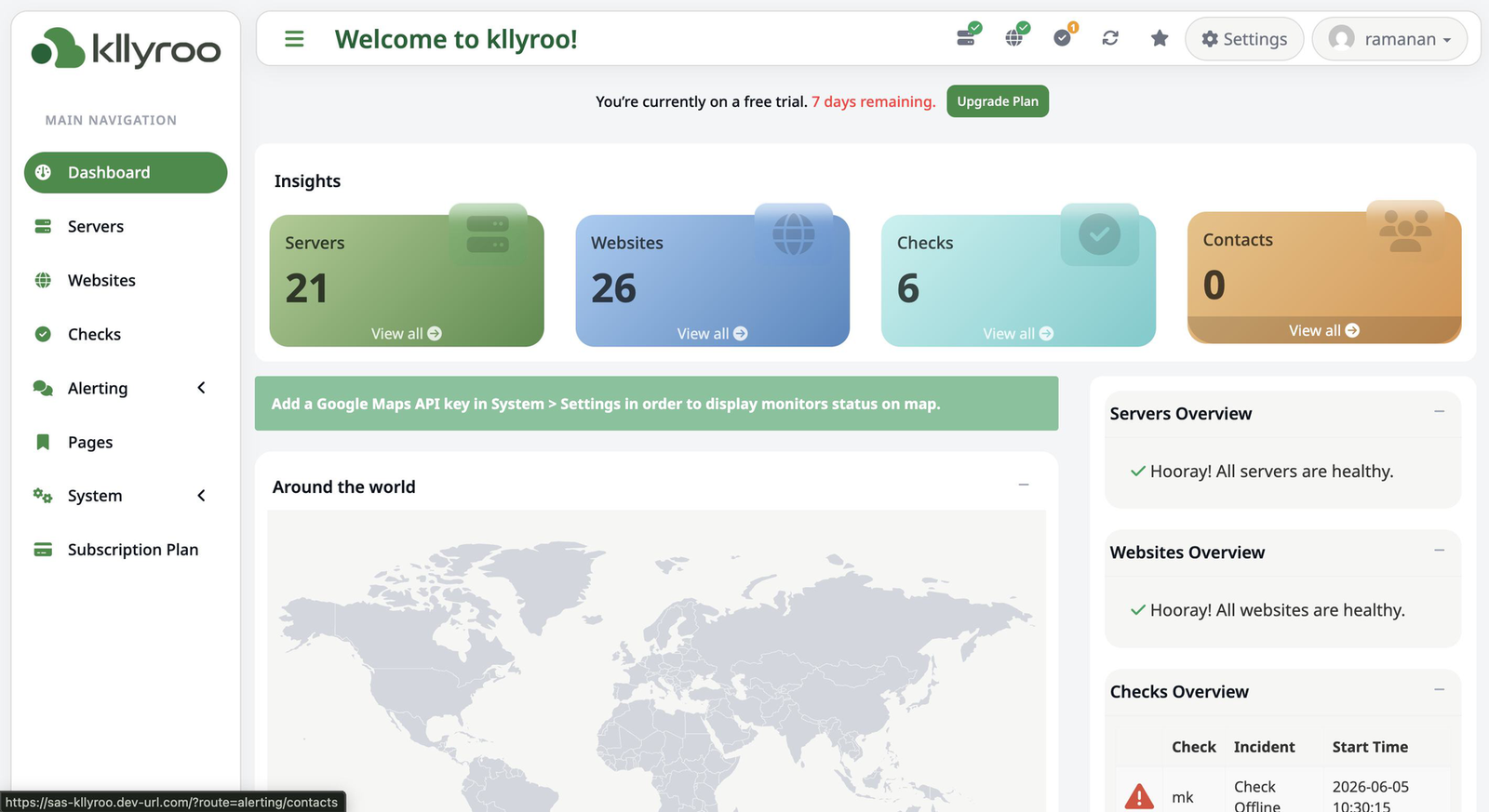Click the mk check name cell
The height and width of the screenshot is (812, 1489).
pyautogui.click(x=1183, y=797)
